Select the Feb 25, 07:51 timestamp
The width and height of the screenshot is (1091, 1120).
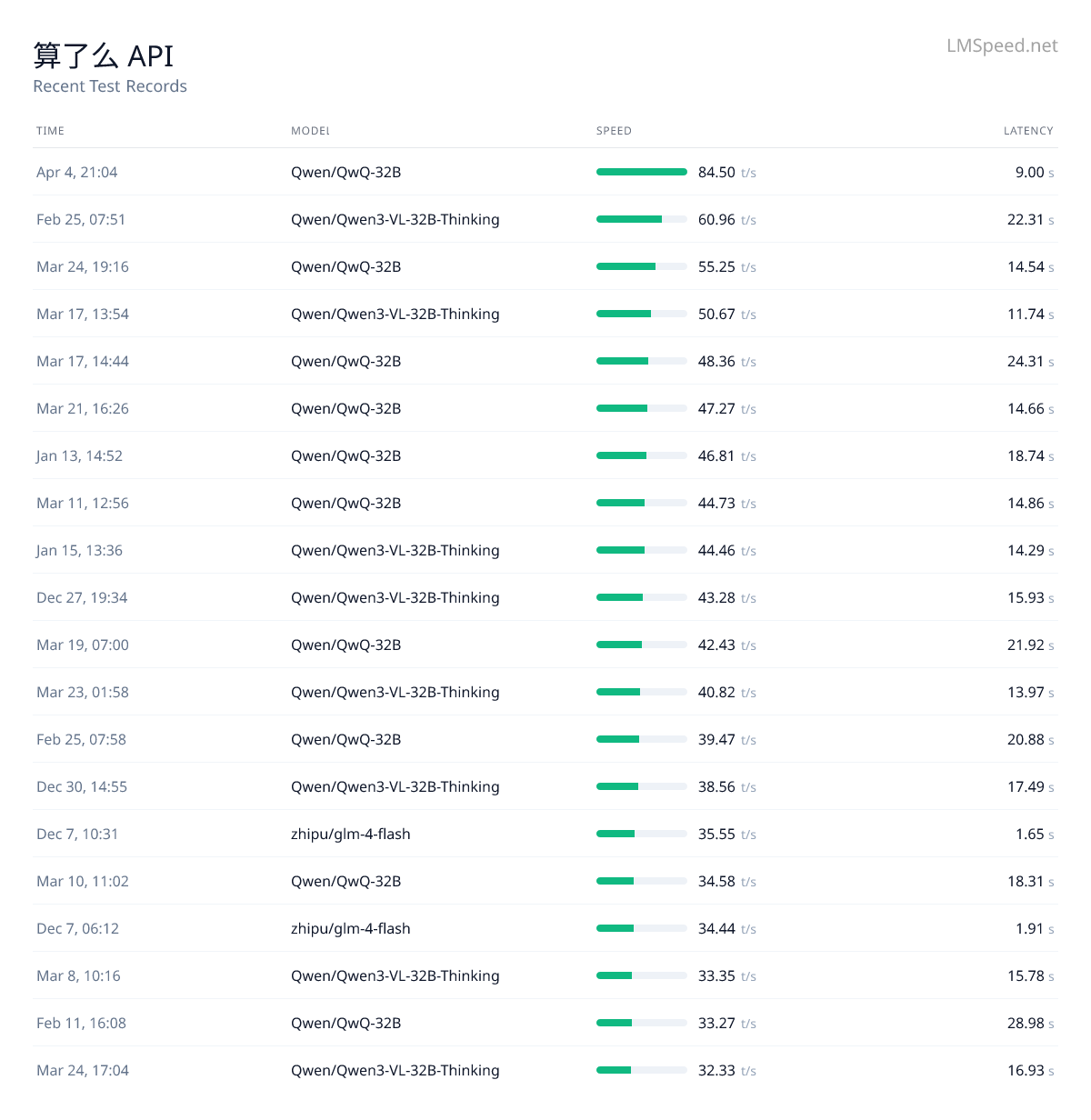[81, 219]
